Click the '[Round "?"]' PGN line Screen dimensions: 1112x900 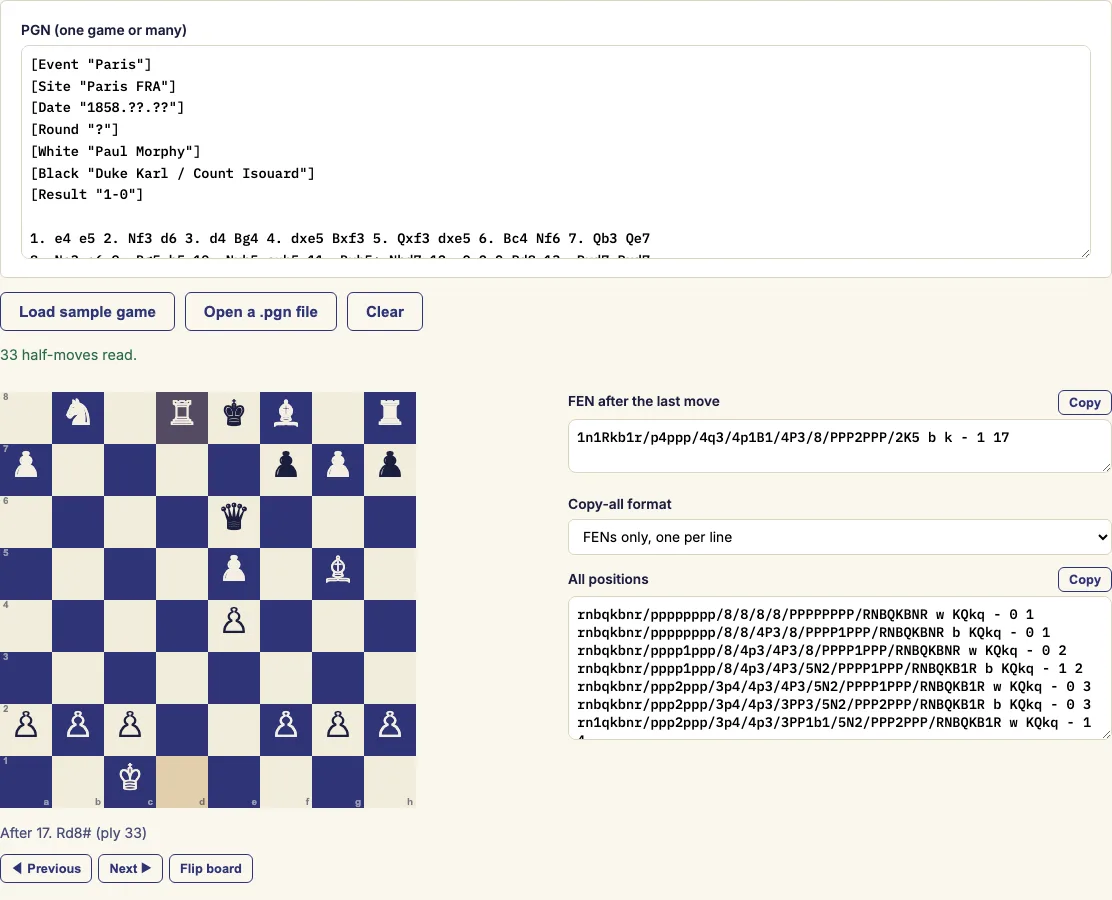pyautogui.click(x=74, y=130)
